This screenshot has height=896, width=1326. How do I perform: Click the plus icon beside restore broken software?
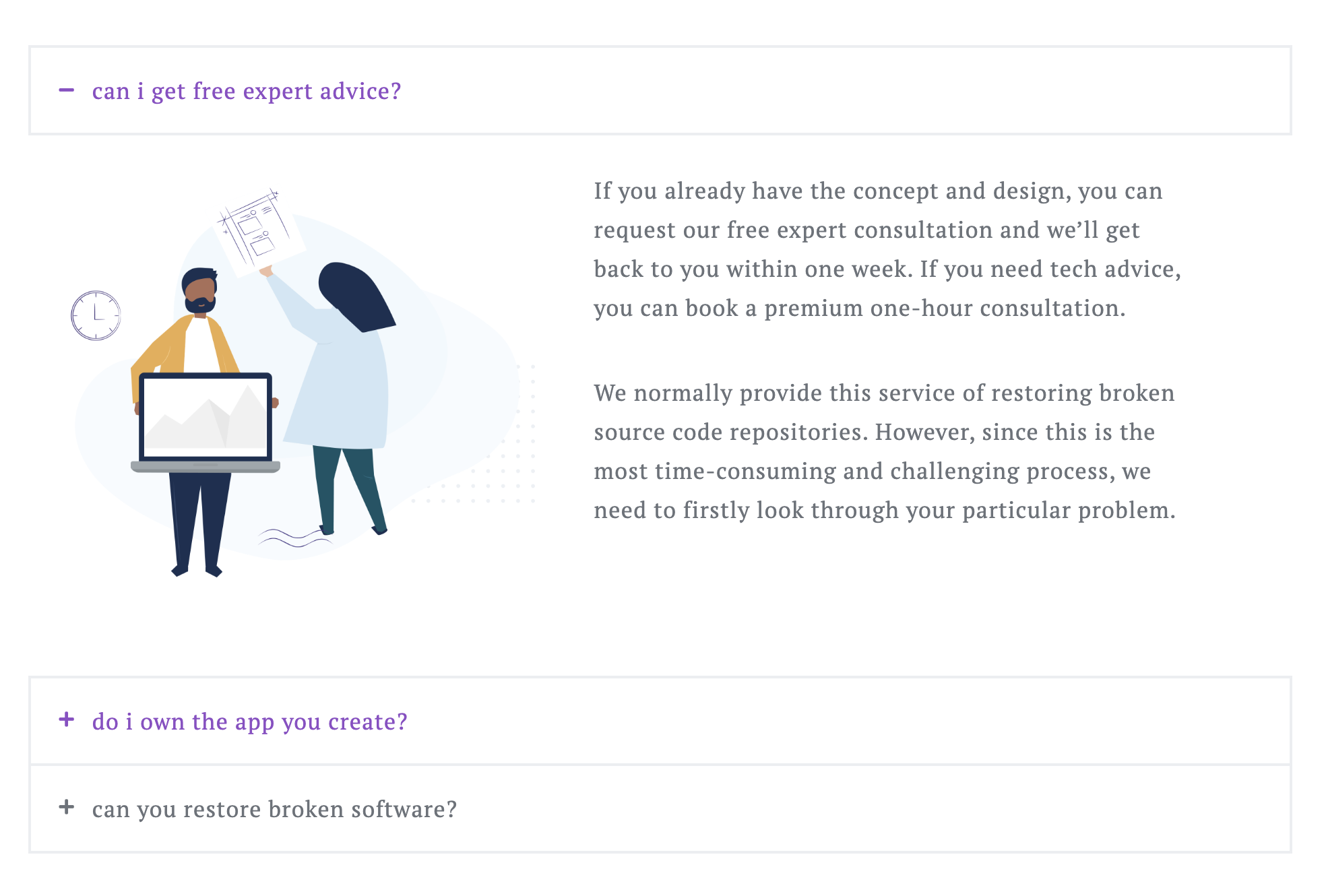coord(67,806)
